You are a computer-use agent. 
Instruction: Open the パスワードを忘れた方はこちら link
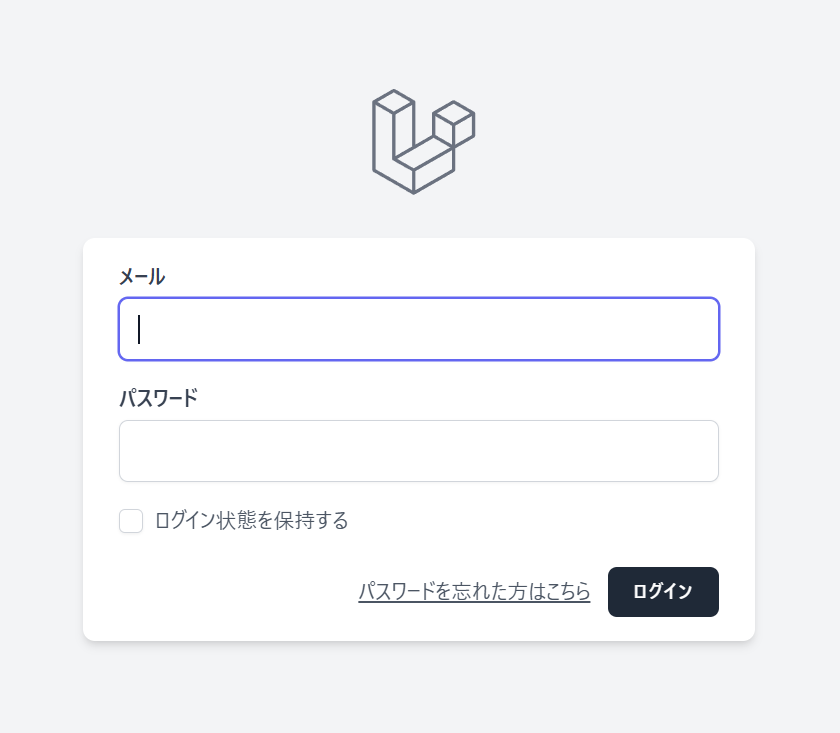point(474,592)
